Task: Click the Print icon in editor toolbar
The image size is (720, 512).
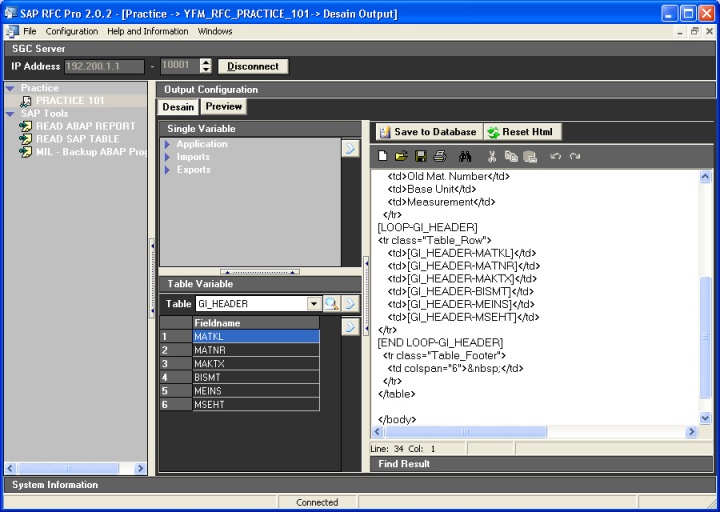Action: (439, 157)
